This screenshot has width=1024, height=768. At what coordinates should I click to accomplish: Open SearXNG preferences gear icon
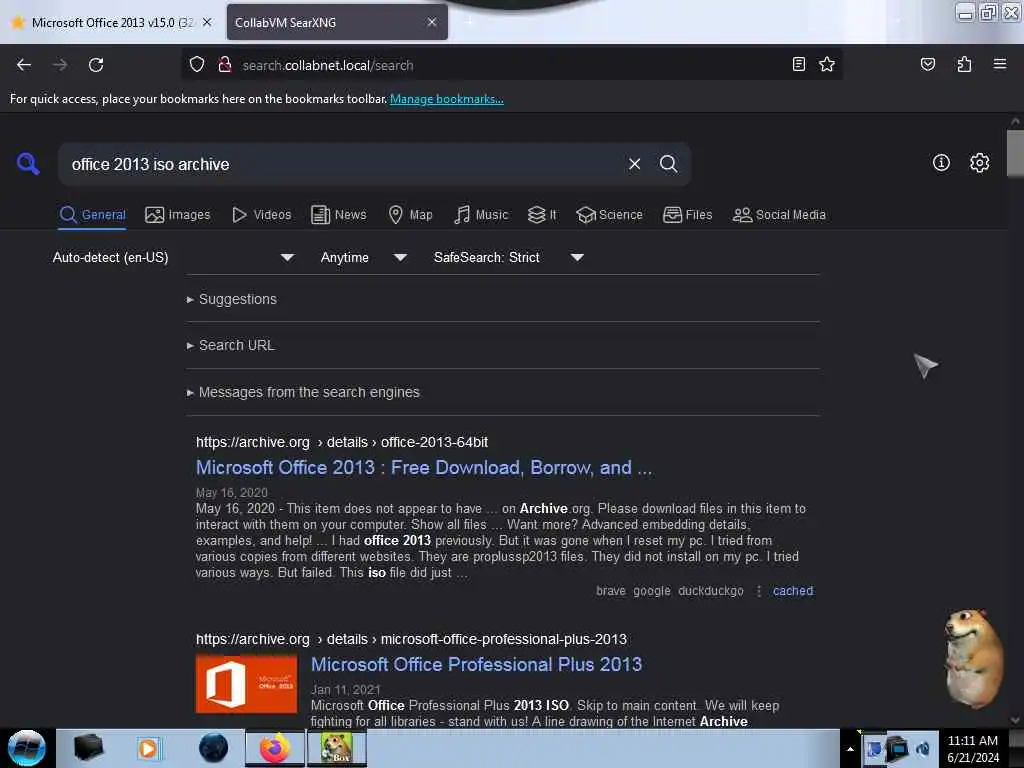pyautogui.click(x=979, y=163)
